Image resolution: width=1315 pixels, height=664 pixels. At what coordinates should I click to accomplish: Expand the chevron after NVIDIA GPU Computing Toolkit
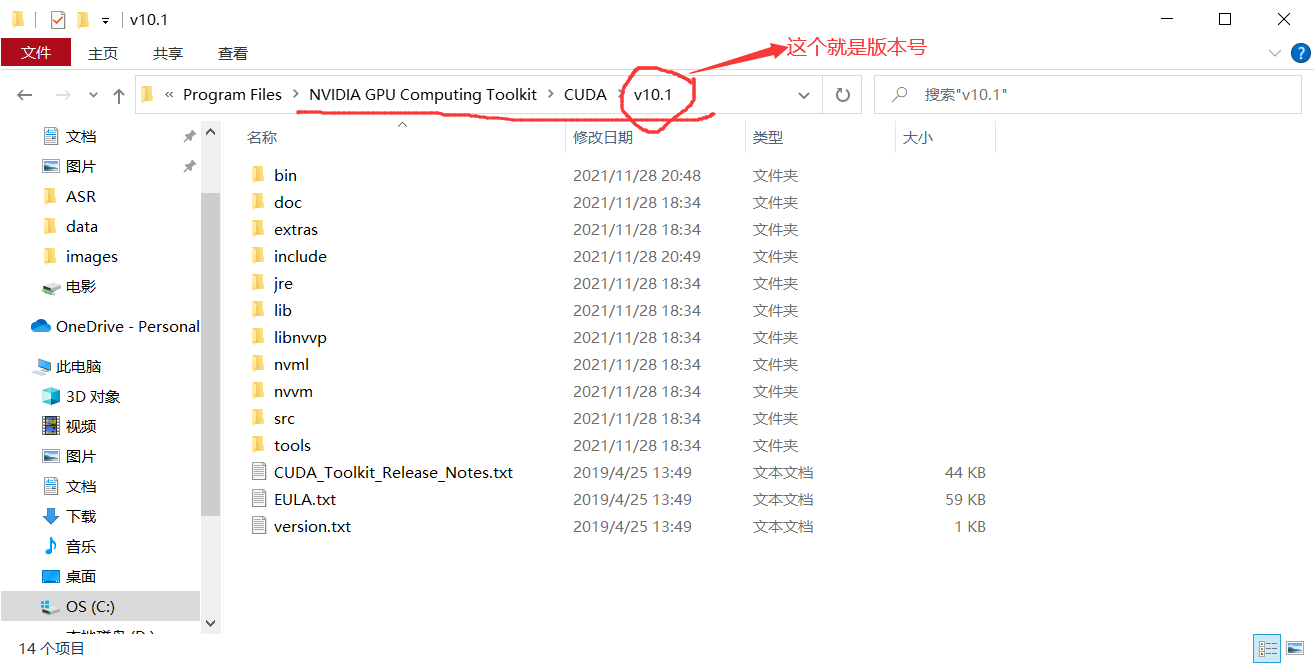tap(550, 94)
